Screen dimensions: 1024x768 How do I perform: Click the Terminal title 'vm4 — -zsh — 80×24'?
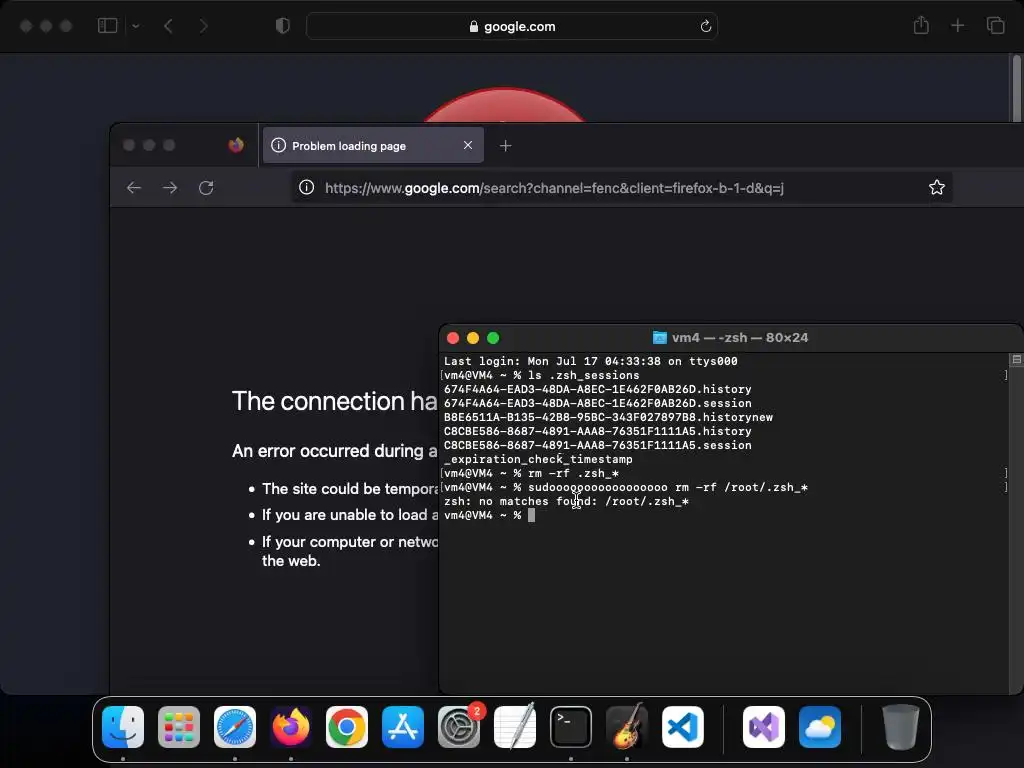[x=740, y=338]
